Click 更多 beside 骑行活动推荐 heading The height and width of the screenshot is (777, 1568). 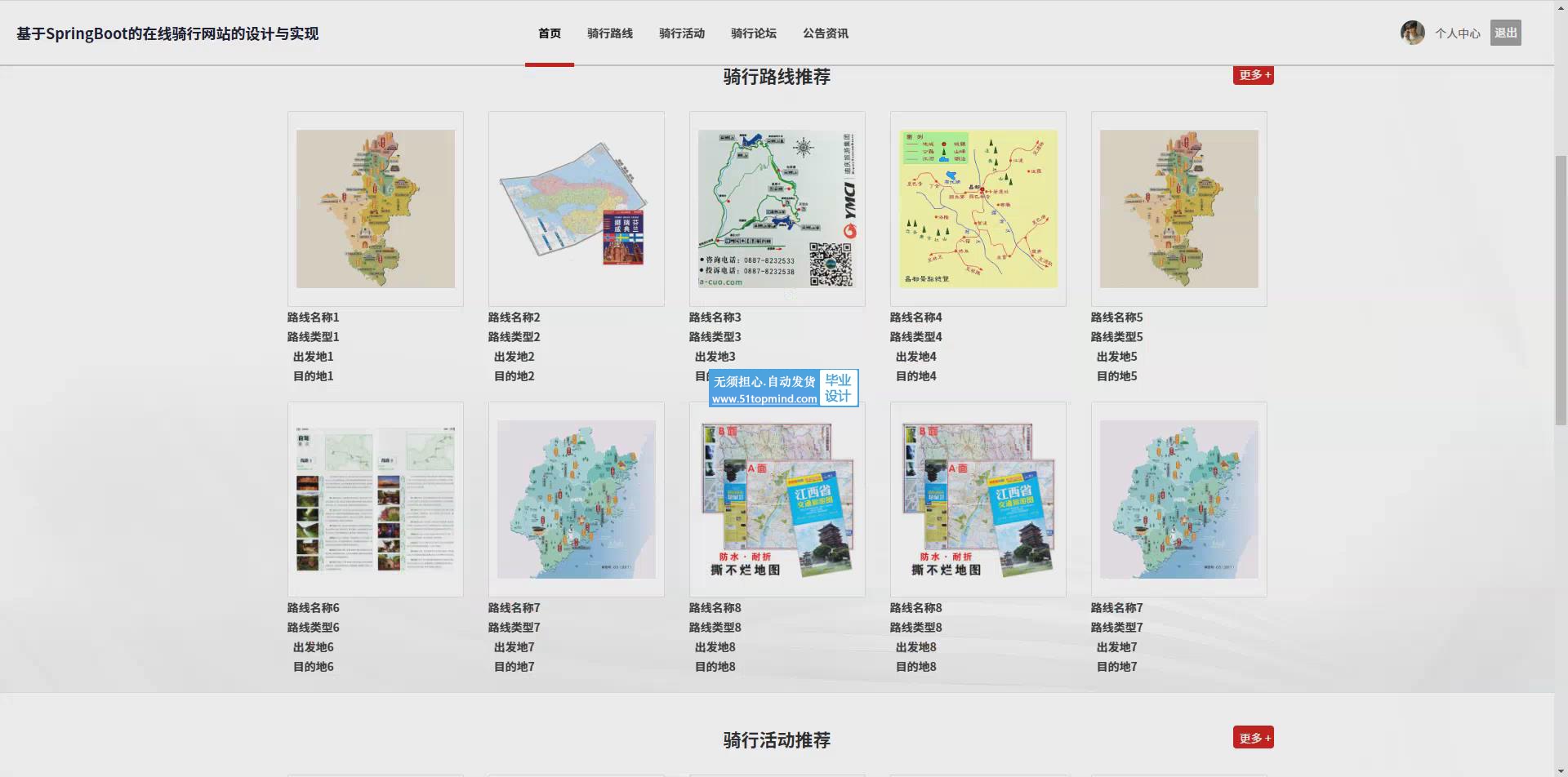1253,738
